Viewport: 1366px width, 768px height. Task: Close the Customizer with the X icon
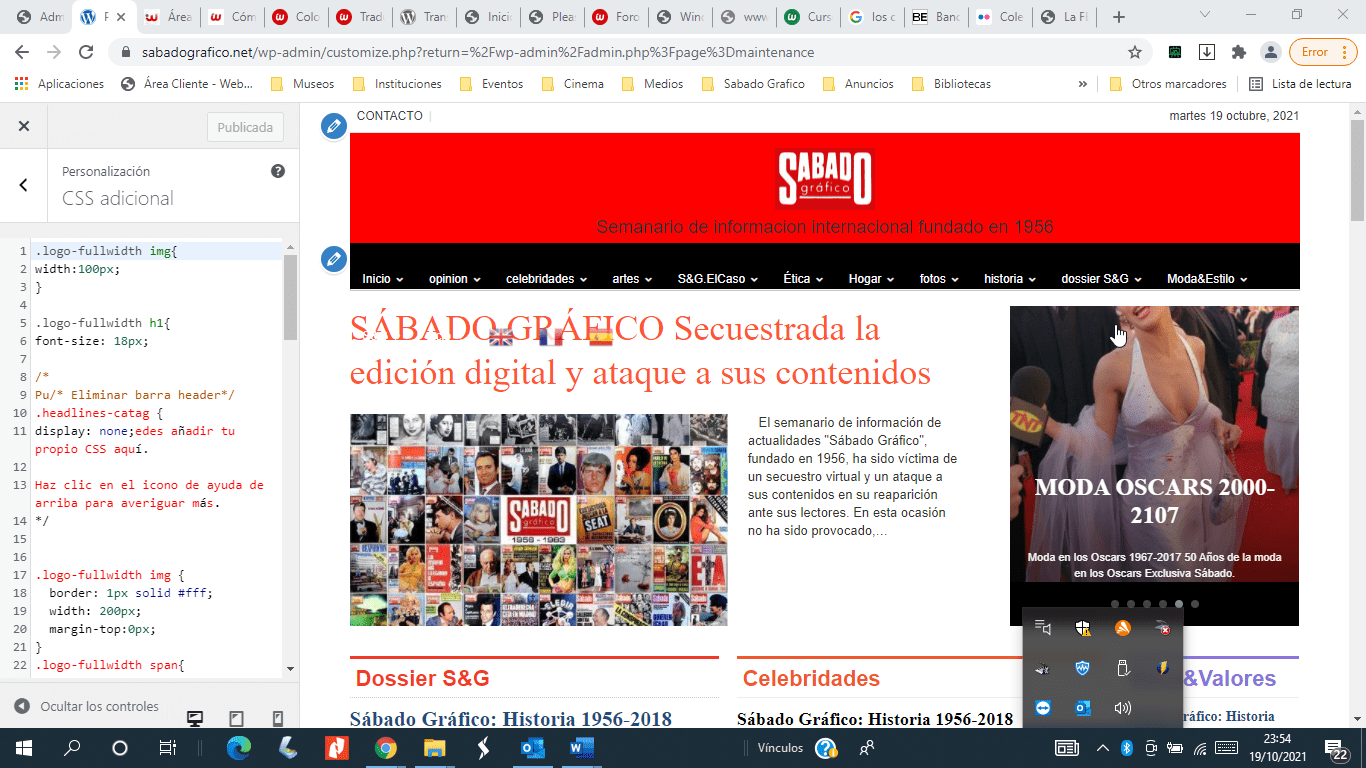coord(24,127)
